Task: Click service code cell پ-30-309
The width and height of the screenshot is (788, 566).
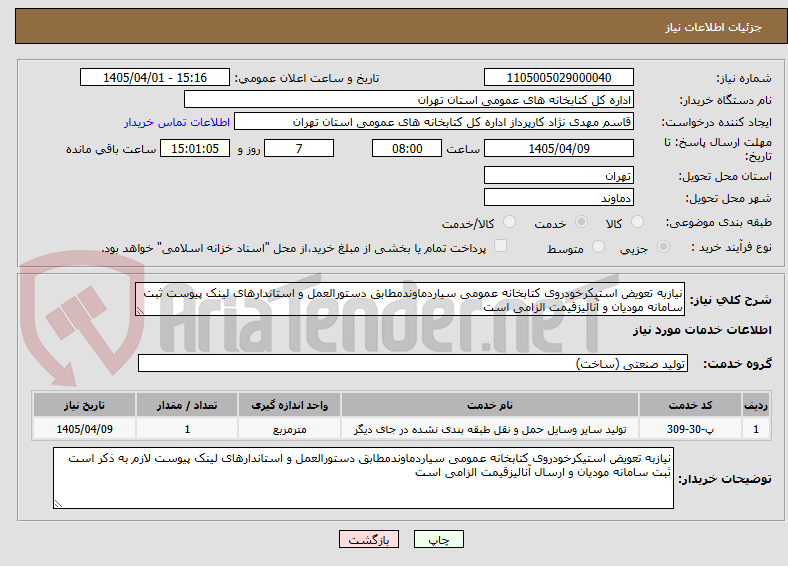Action: 691,429
